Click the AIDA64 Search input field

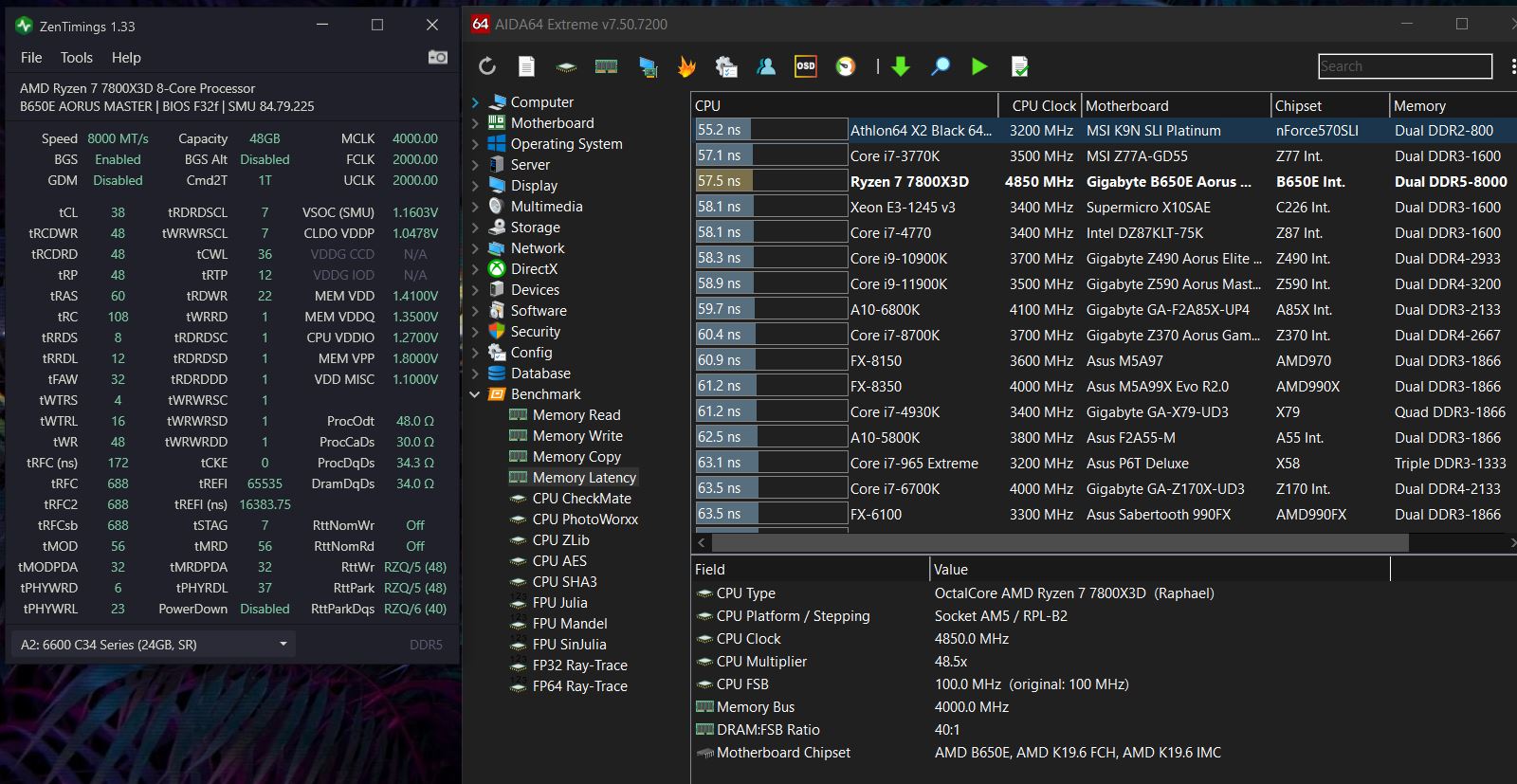click(x=1404, y=66)
